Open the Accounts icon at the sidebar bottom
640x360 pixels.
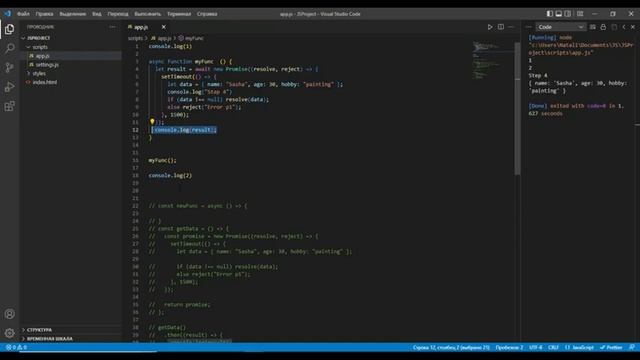tap(9, 314)
